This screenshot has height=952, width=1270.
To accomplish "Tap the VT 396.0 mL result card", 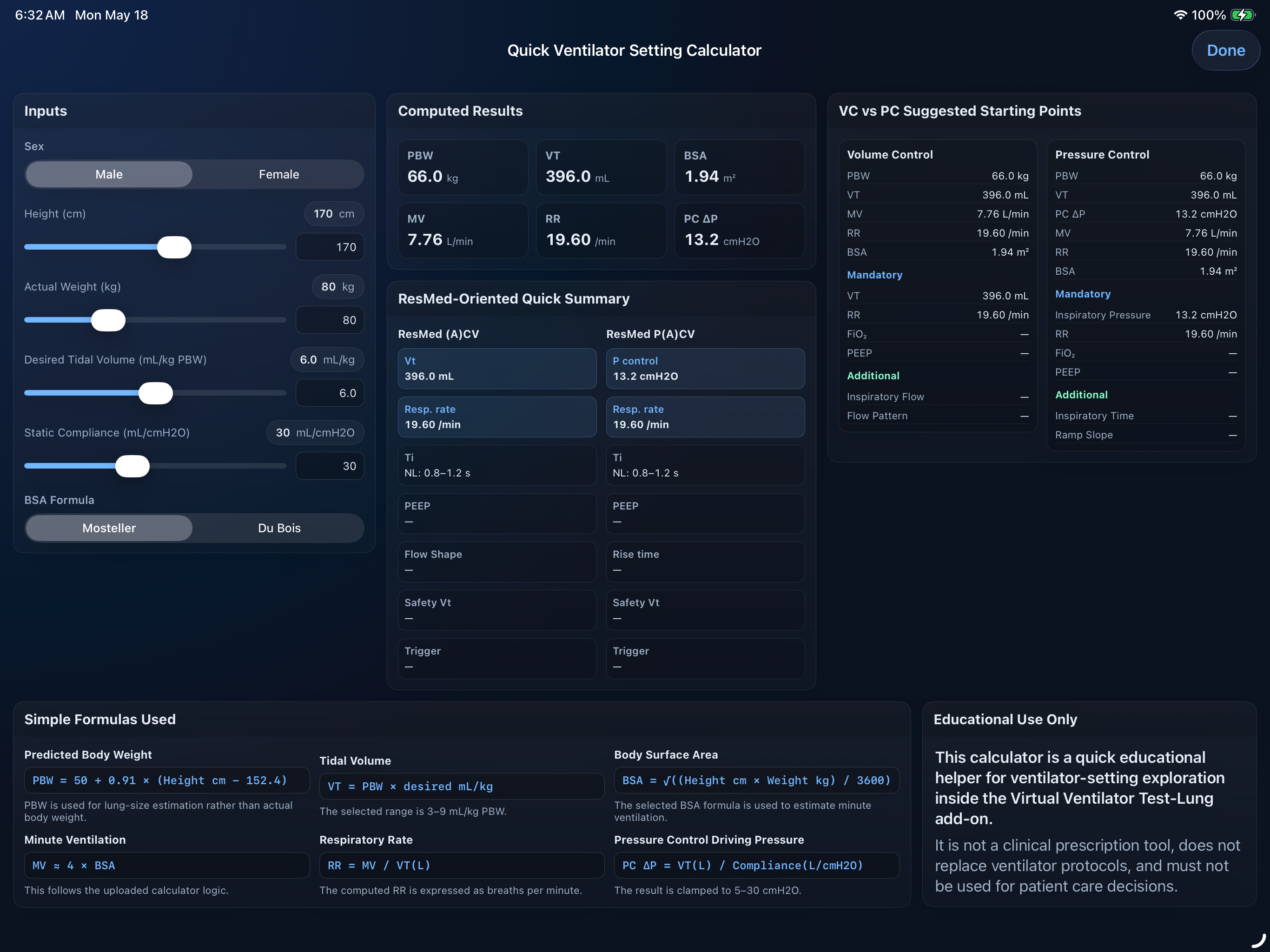I will [x=601, y=167].
